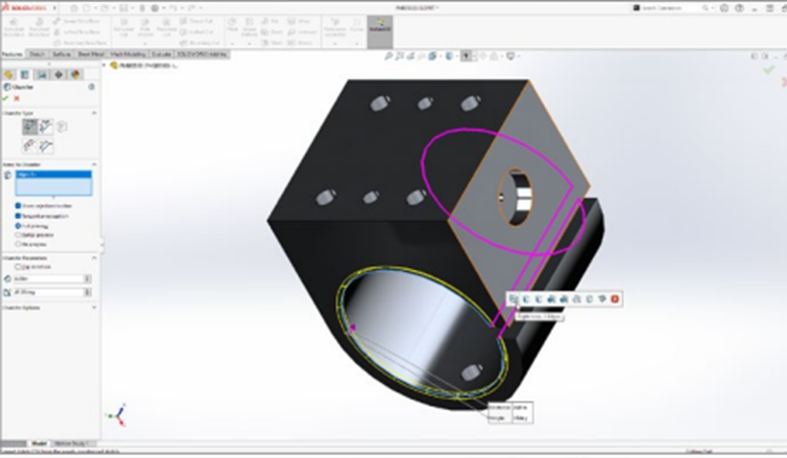Image resolution: width=787 pixels, height=458 pixels.
Task: Select the Revolved Cut tool
Action: pyautogui.click(x=167, y=28)
